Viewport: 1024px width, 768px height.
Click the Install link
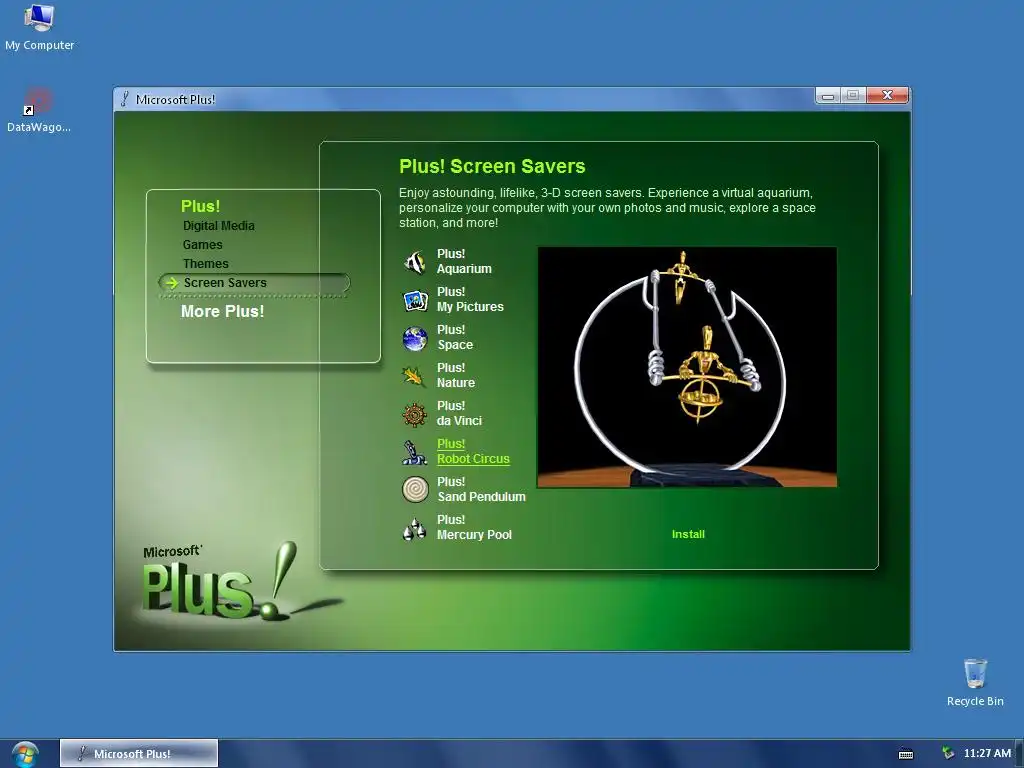pyautogui.click(x=688, y=534)
